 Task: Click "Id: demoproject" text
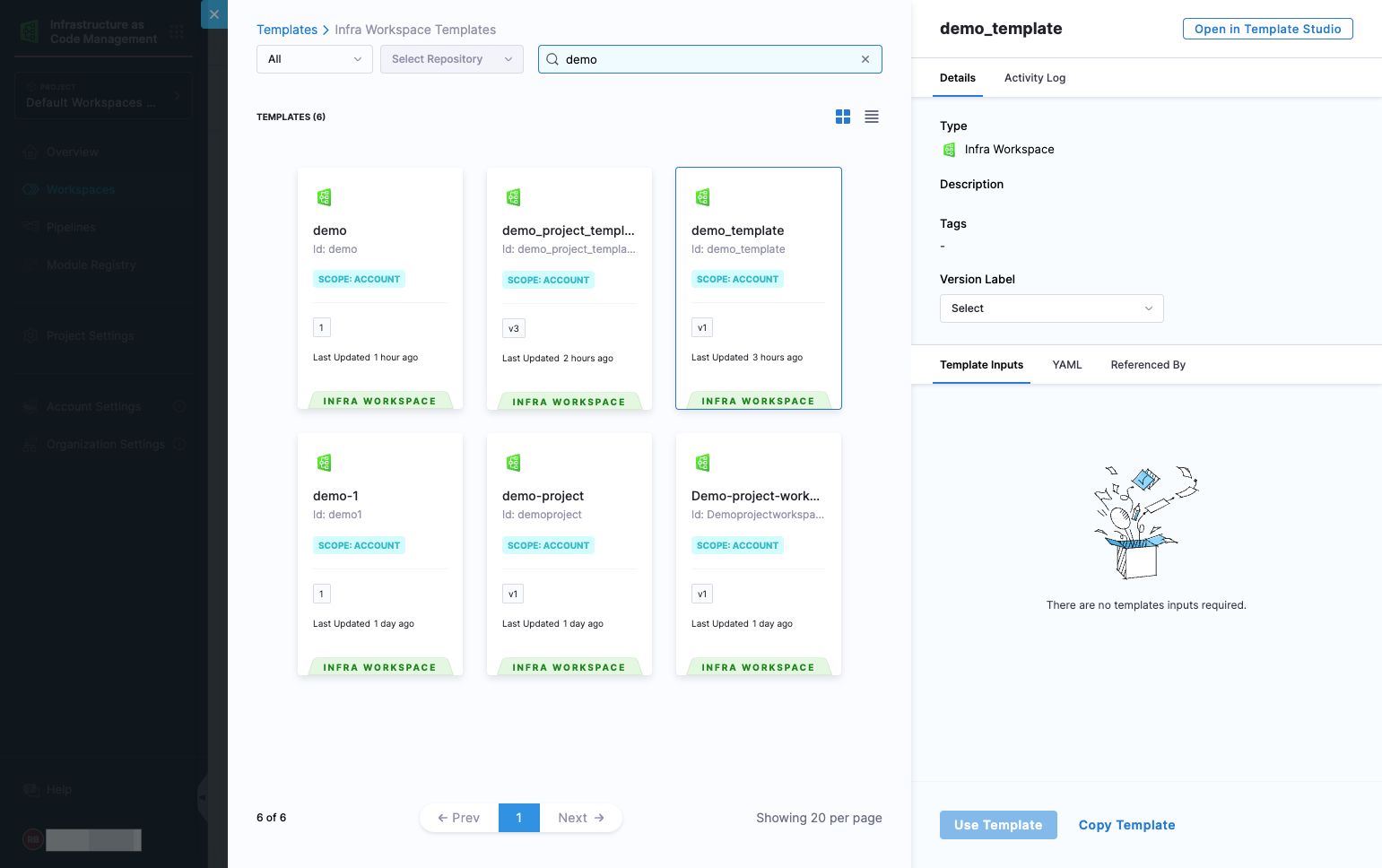pos(542,515)
